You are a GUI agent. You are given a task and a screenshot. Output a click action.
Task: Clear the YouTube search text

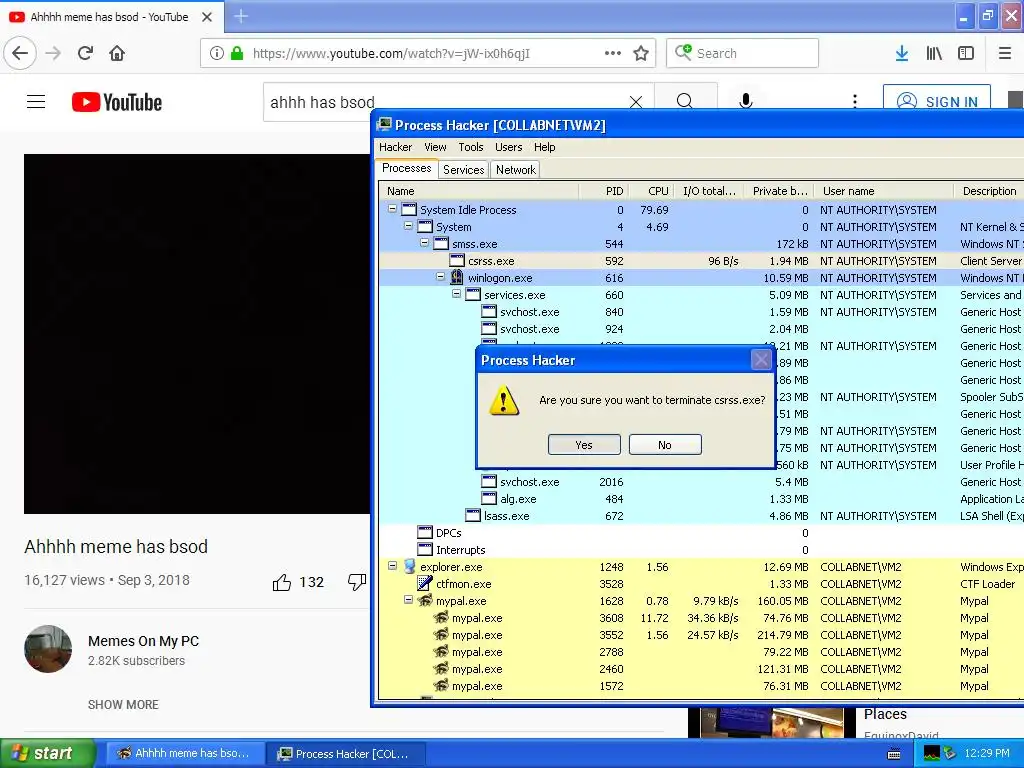tap(635, 102)
